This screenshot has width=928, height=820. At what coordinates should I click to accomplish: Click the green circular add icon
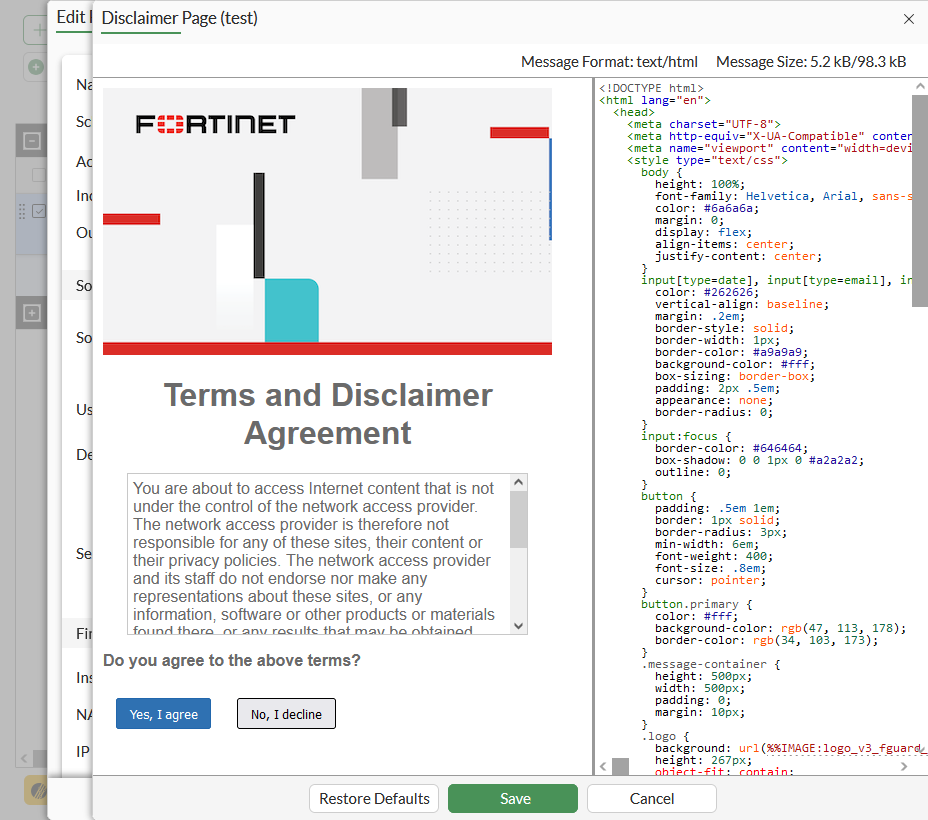(x=36, y=67)
